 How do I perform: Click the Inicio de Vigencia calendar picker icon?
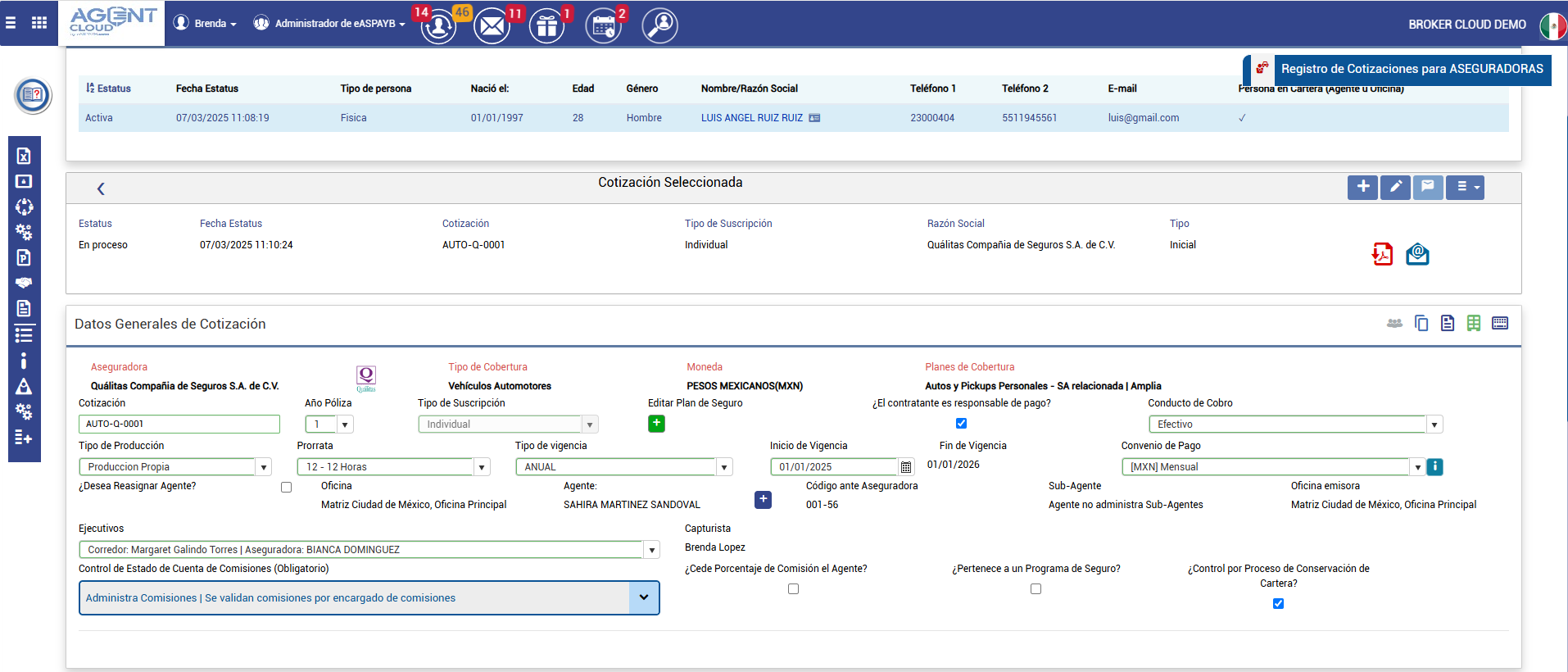pos(906,467)
